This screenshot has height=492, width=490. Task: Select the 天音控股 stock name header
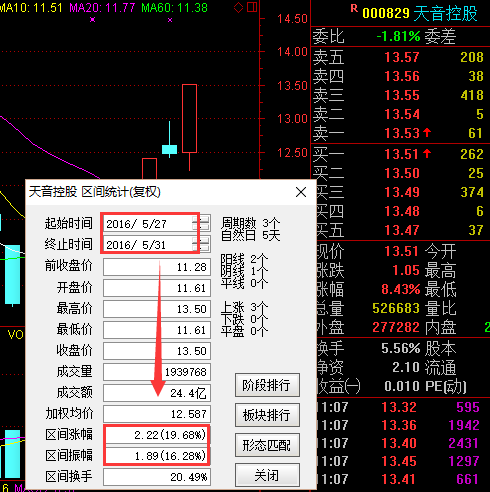[446, 14]
